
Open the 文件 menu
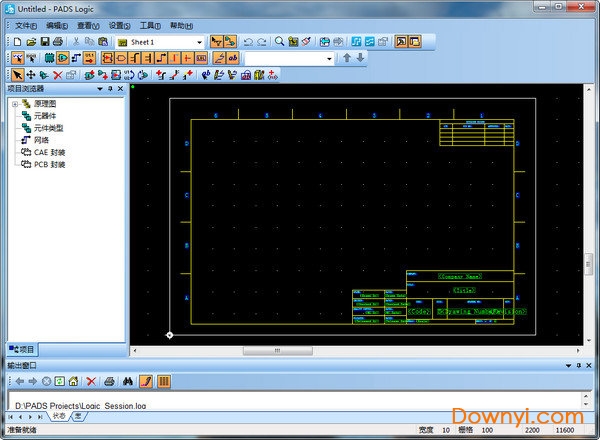(x=25, y=25)
